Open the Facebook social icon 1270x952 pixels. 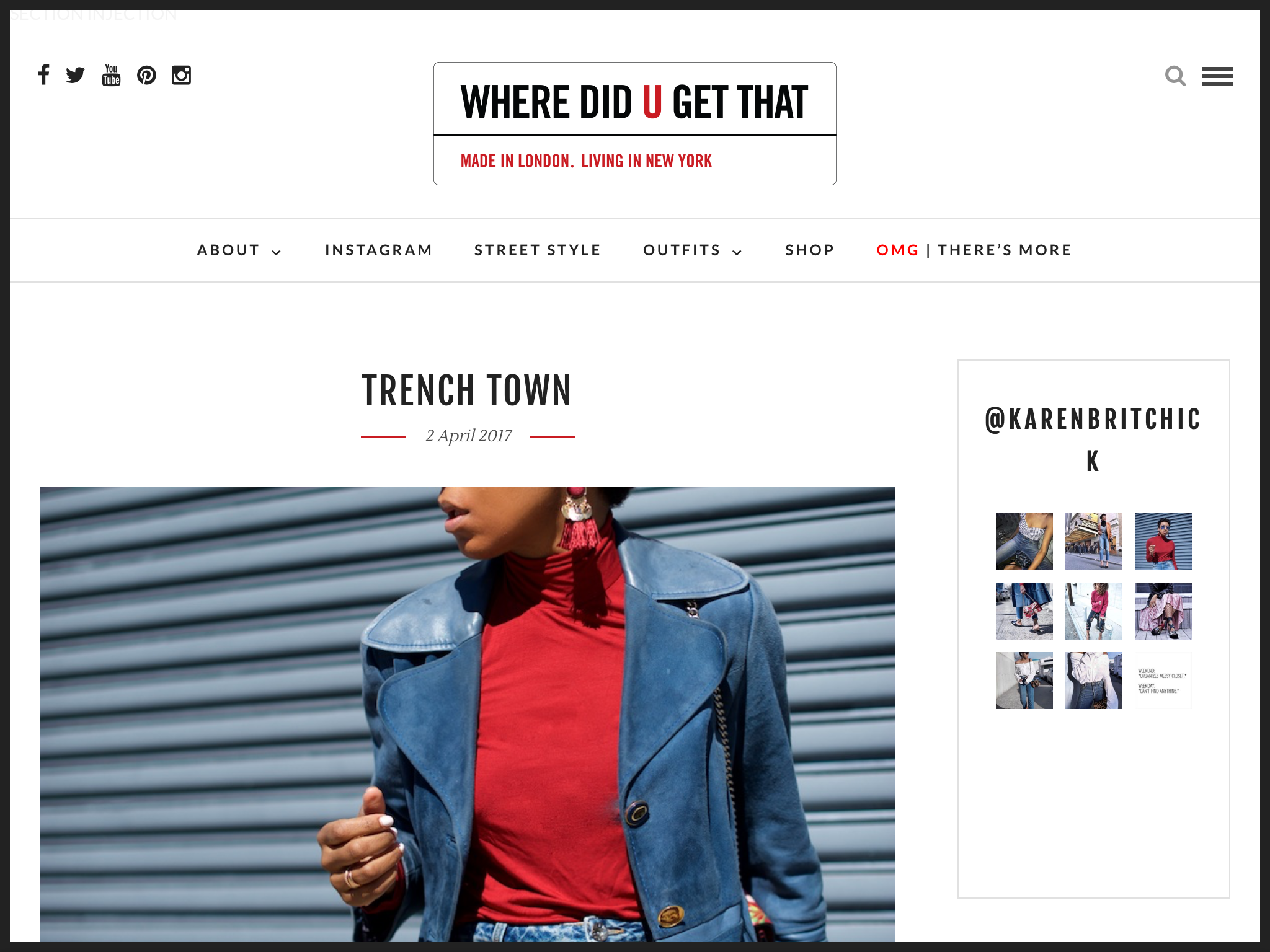click(43, 75)
